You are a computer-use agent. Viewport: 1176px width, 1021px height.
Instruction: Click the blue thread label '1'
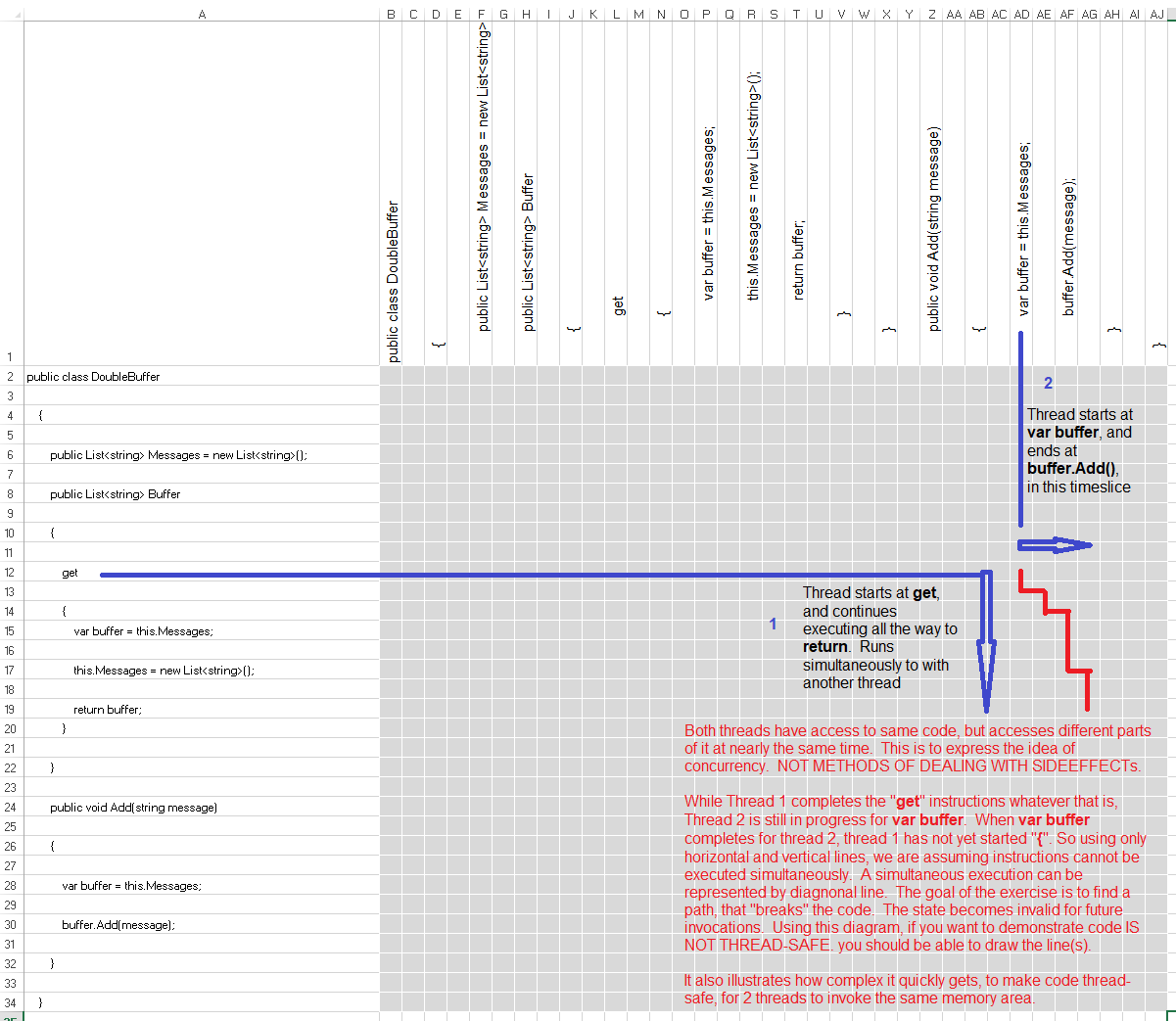point(773,624)
